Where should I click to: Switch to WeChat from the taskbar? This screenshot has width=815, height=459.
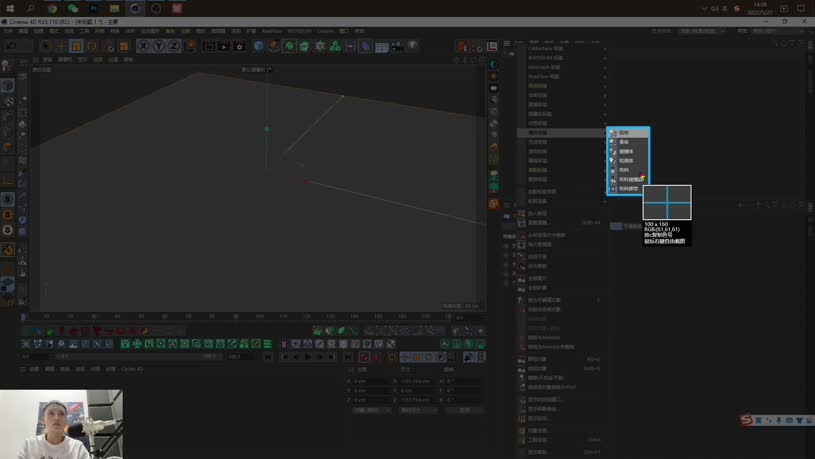click(73, 8)
